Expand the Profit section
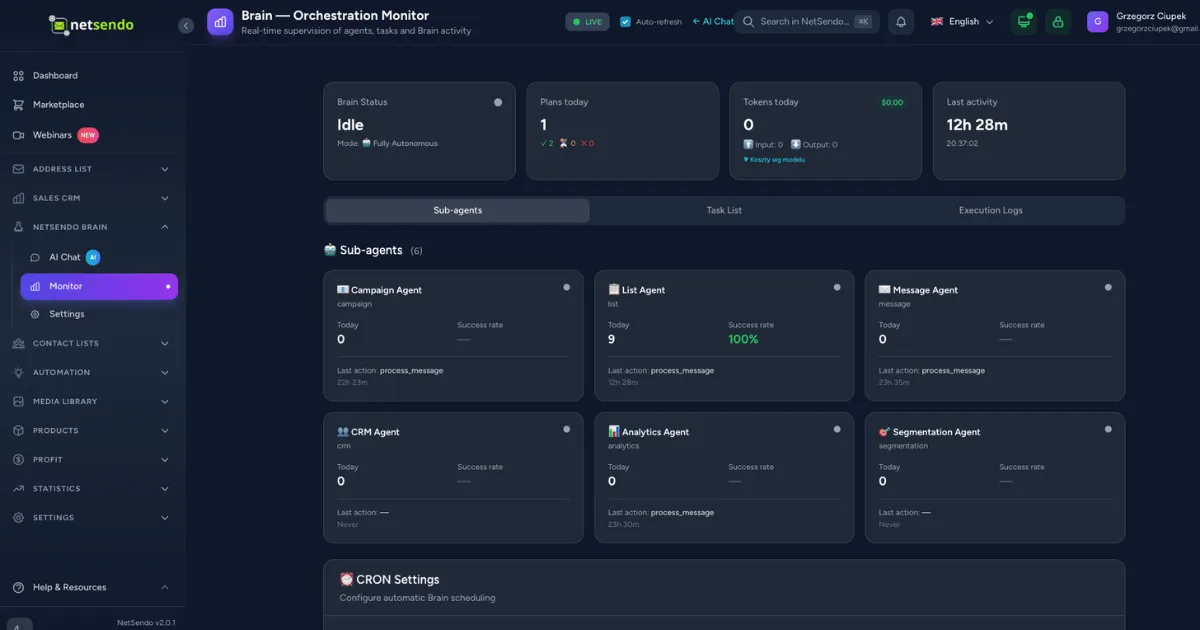The width and height of the screenshot is (1200, 630). (93, 459)
